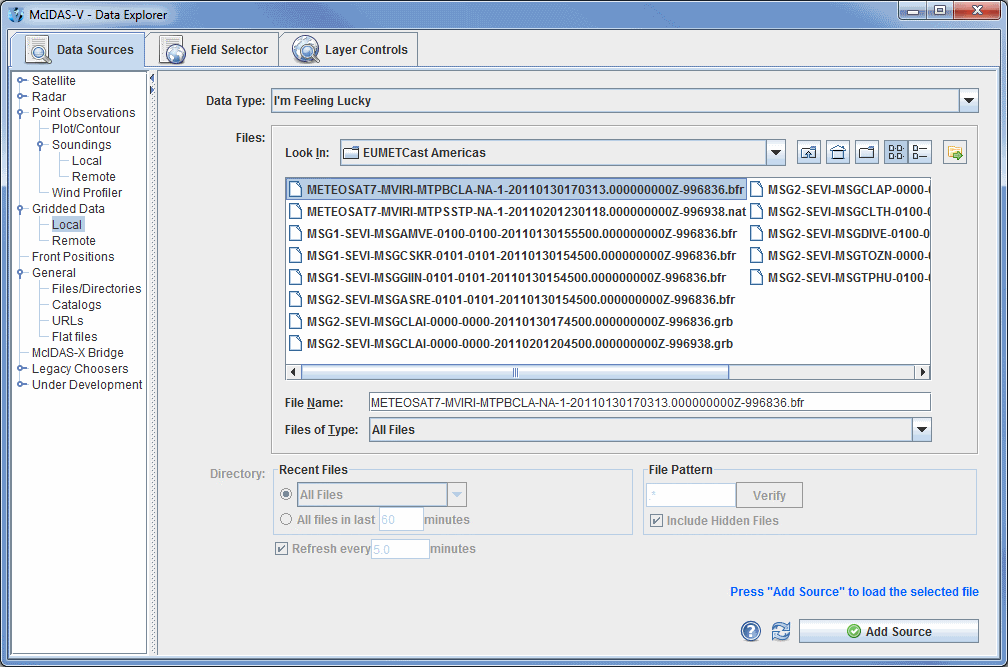The width and height of the screenshot is (1008, 667).
Task: Expand the Satellite tree node
Action: point(21,80)
